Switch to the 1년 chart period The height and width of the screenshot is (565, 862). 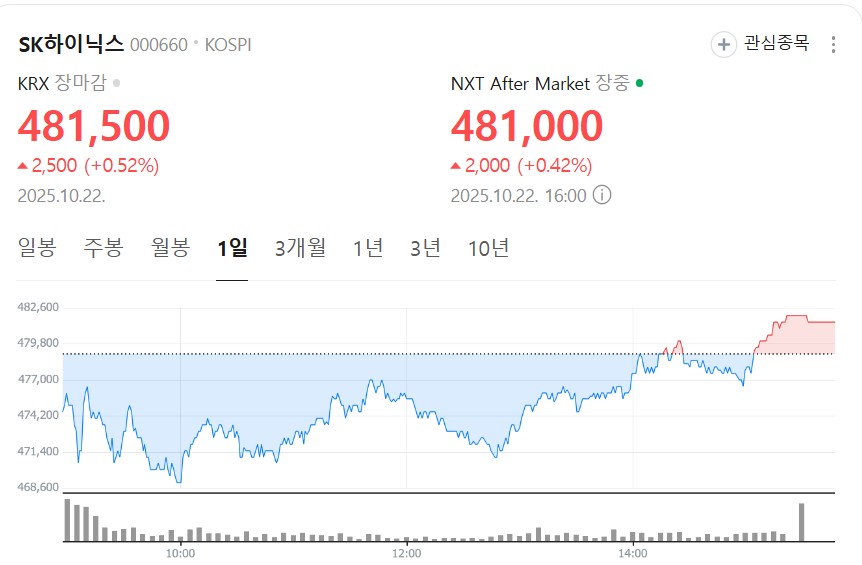tap(368, 248)
